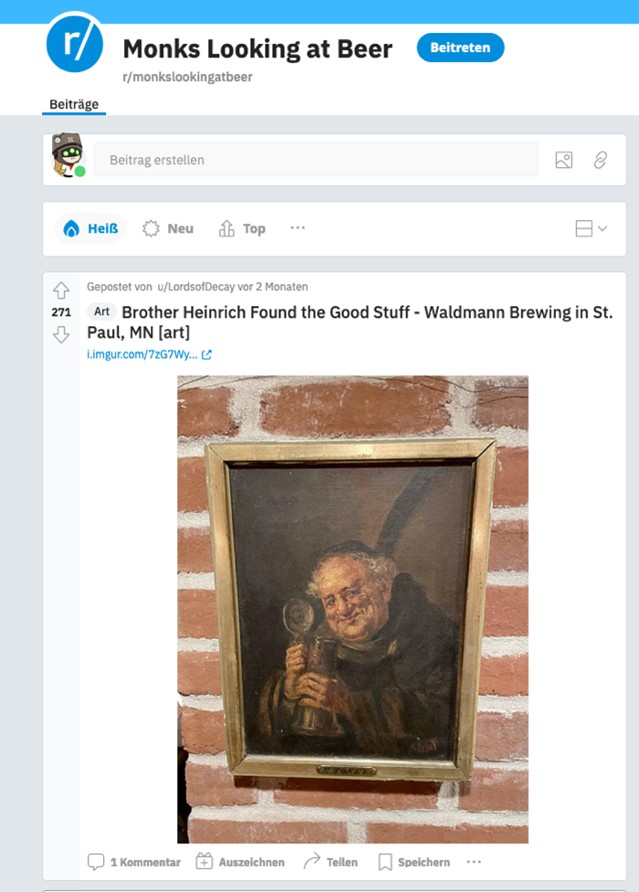
Task: Toggle Speichern bookmark for the post
Action: pos(385,862)
